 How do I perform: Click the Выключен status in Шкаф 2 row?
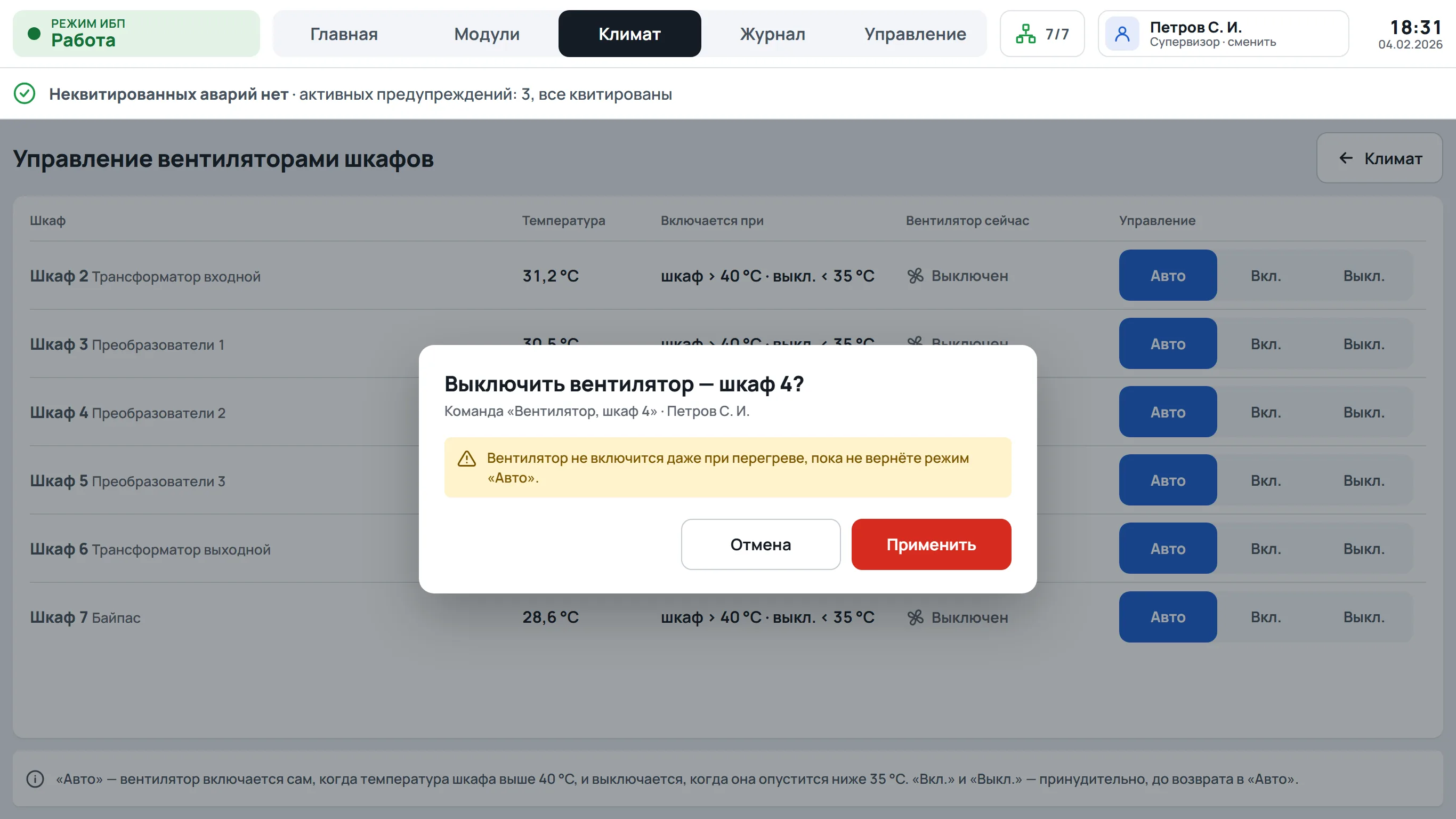tap(969, 276)
